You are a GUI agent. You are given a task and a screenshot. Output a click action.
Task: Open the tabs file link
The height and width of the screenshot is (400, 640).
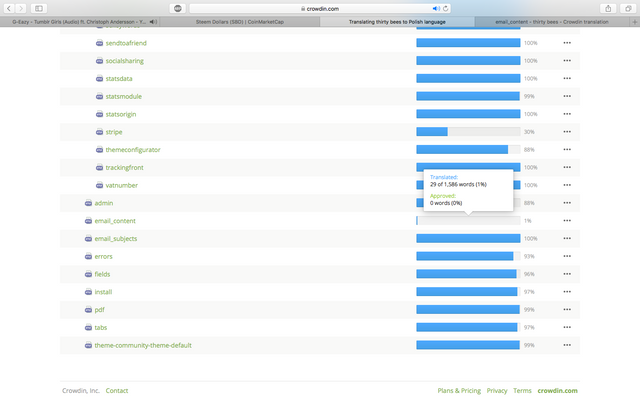101,328
